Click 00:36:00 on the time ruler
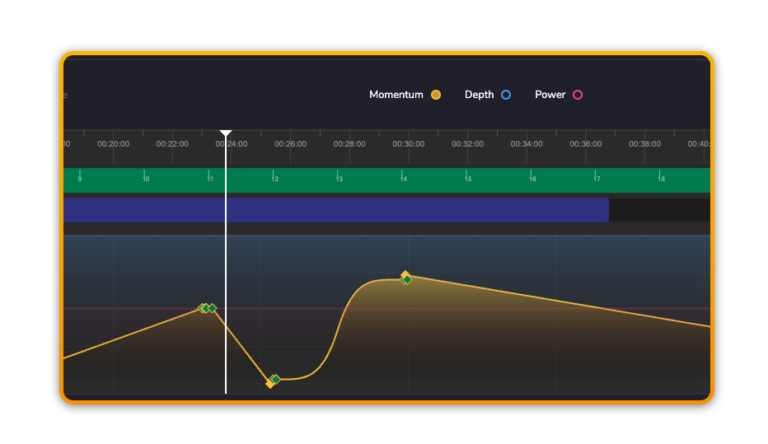The image size is (768, 444). [x=586, y=144]
